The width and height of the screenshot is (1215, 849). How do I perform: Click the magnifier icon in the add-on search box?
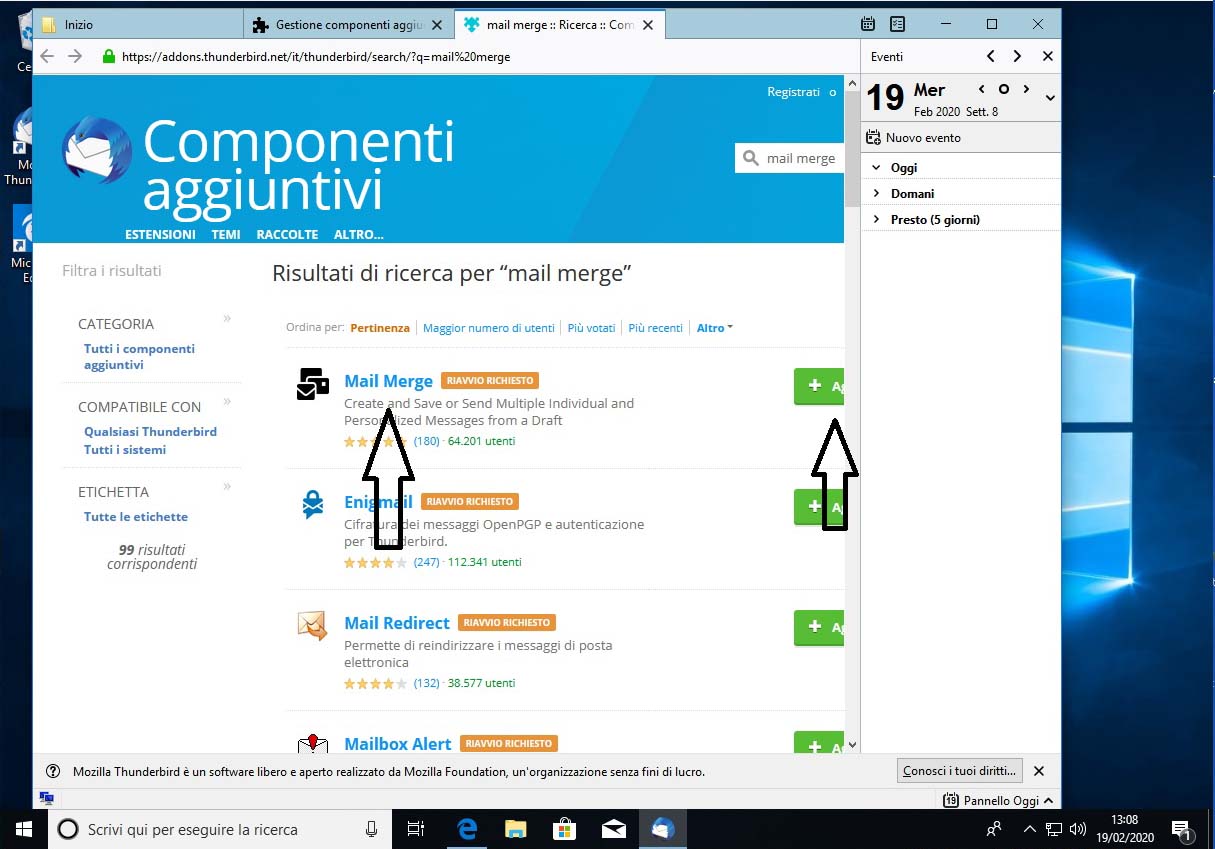750,158
